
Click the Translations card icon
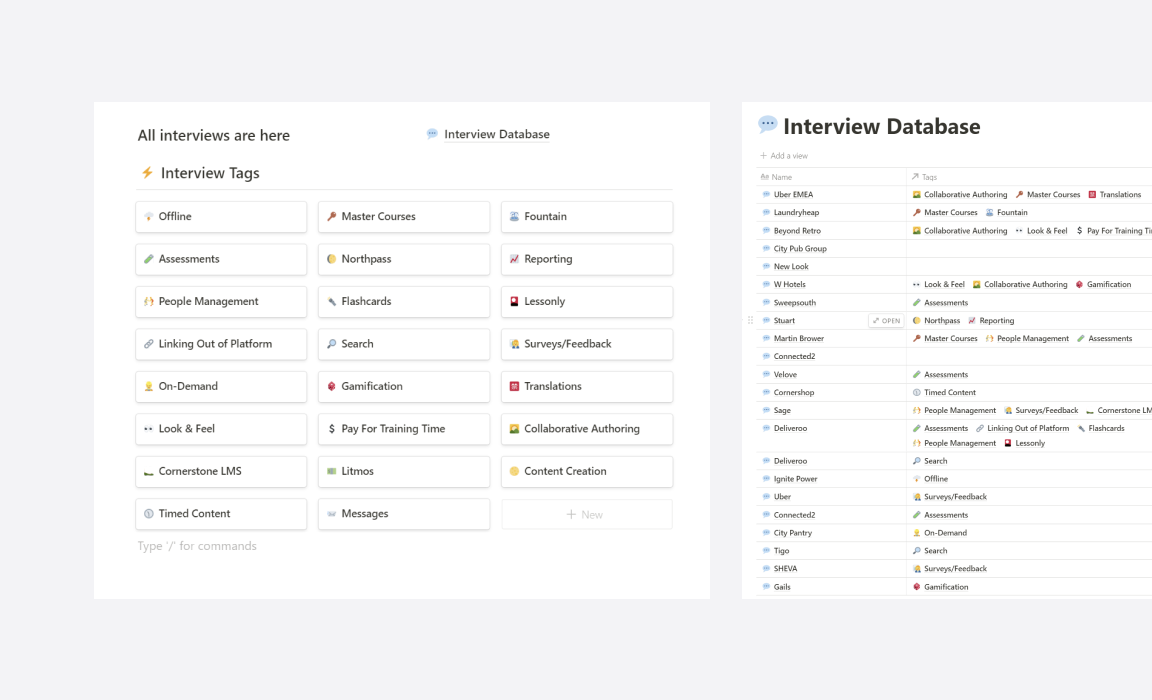[x=514, y=386]
